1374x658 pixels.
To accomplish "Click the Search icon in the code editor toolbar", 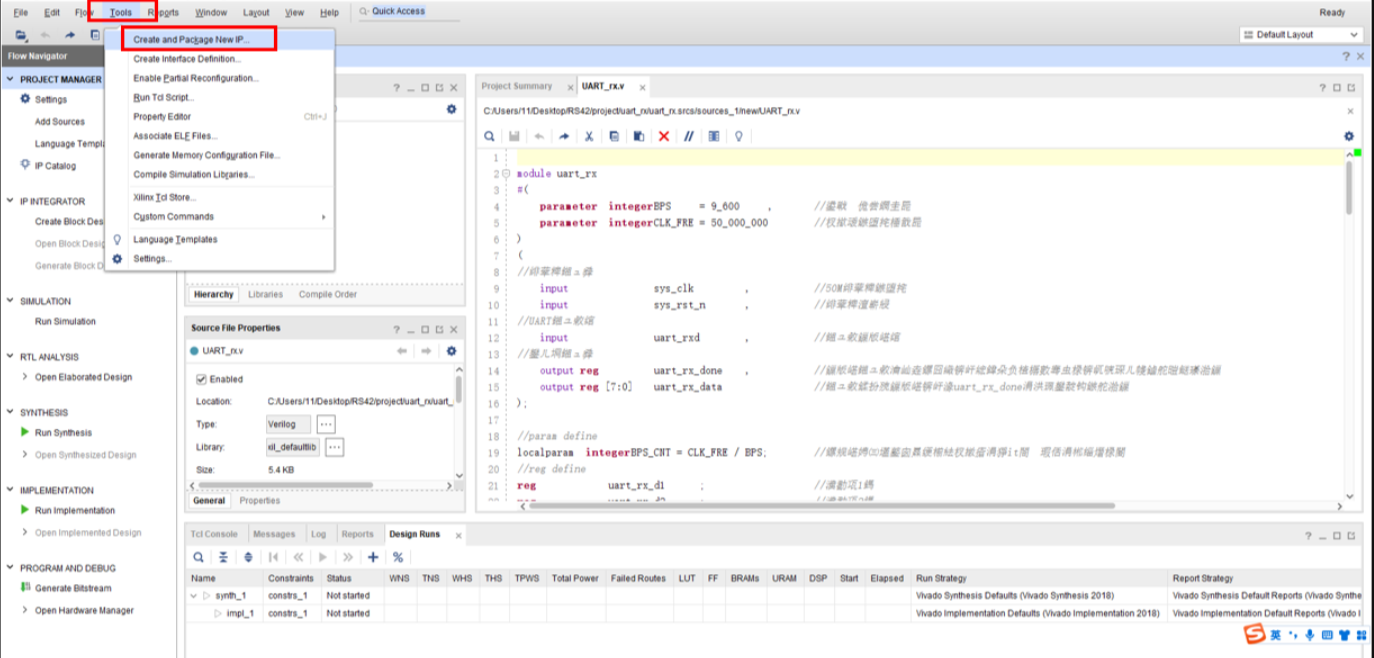I will [489, 136].
